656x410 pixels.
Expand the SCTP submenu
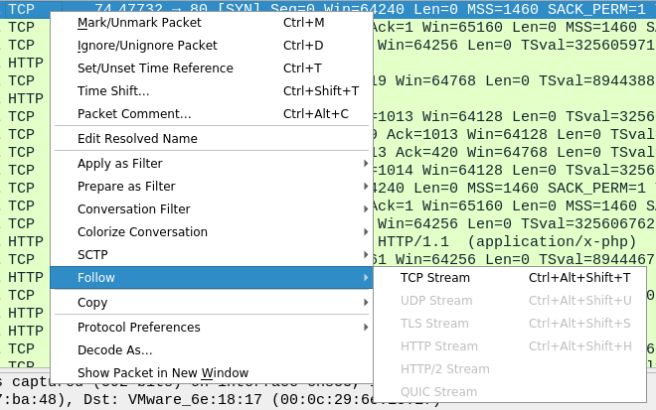coord(93,256)
